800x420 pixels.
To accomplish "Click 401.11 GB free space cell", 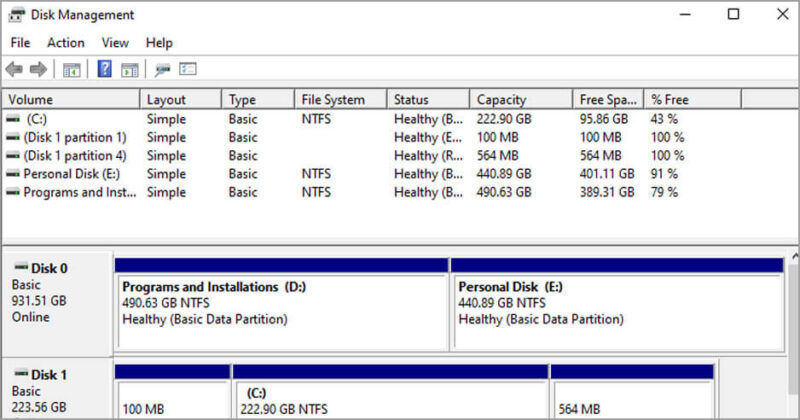I will (x=607, y=174).
